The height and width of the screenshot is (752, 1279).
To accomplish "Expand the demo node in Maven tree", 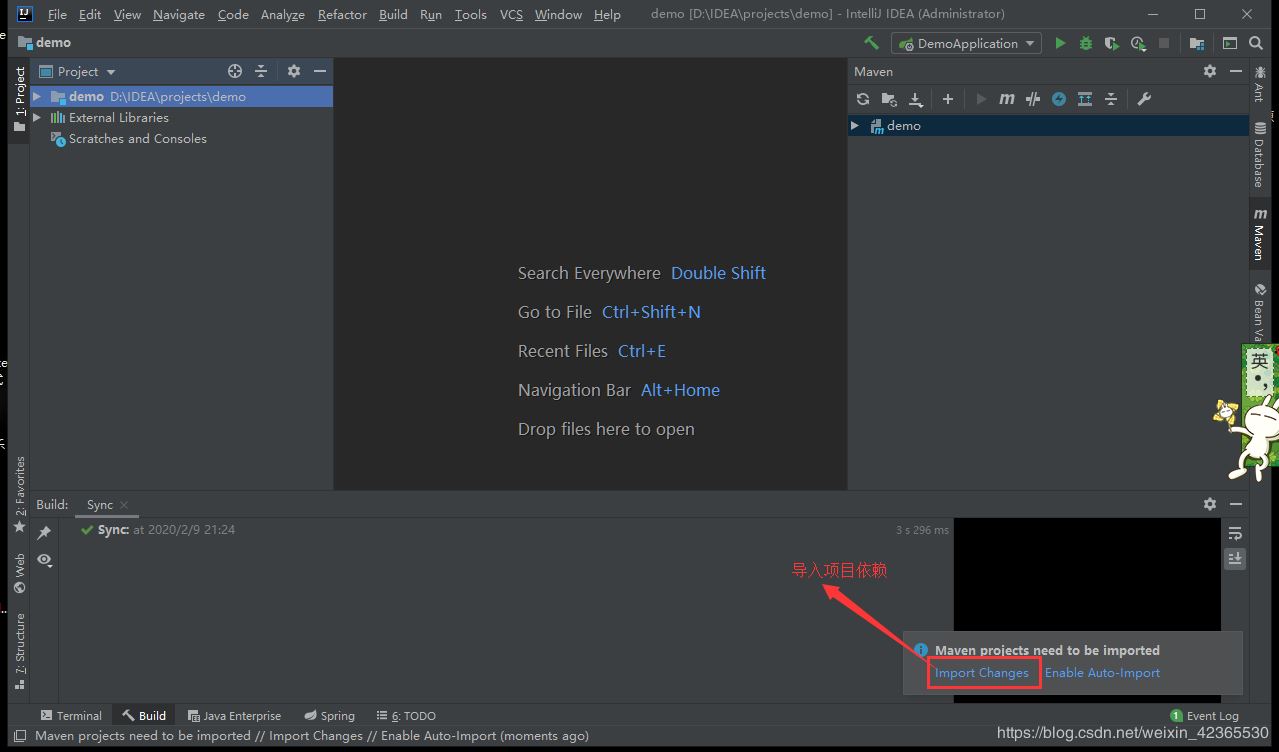I will (x=855, y=126).
